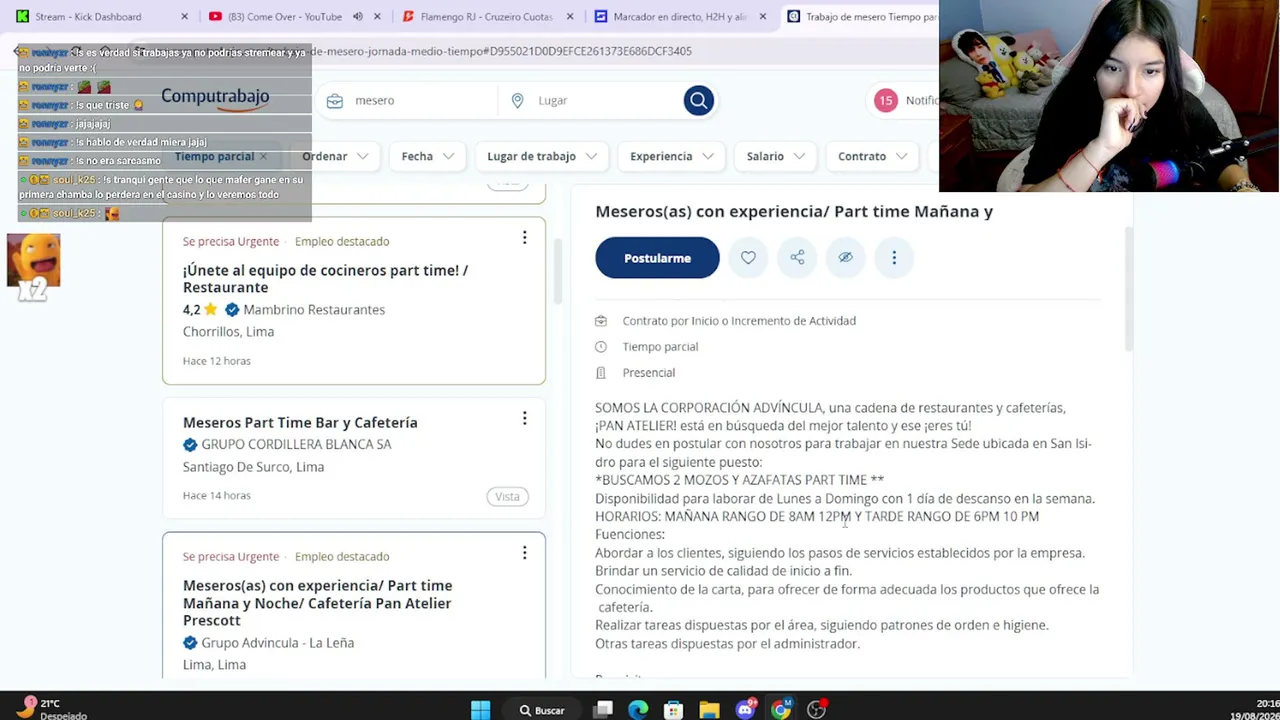Click the browser address bar URL
The width and height of the screenshot is (1280, 720).
[x=500, y=51]
